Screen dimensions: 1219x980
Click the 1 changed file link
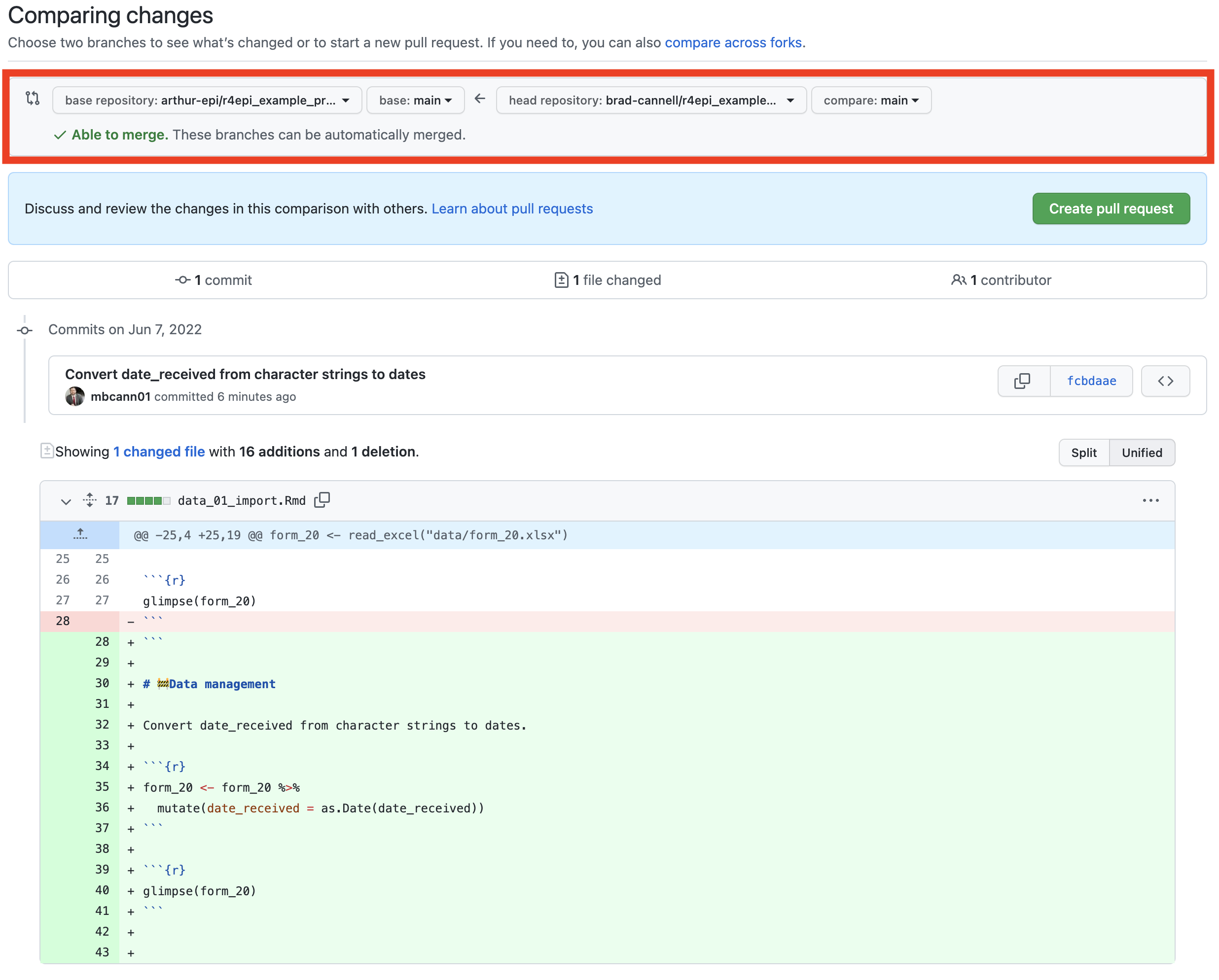[x=159, y=452]
